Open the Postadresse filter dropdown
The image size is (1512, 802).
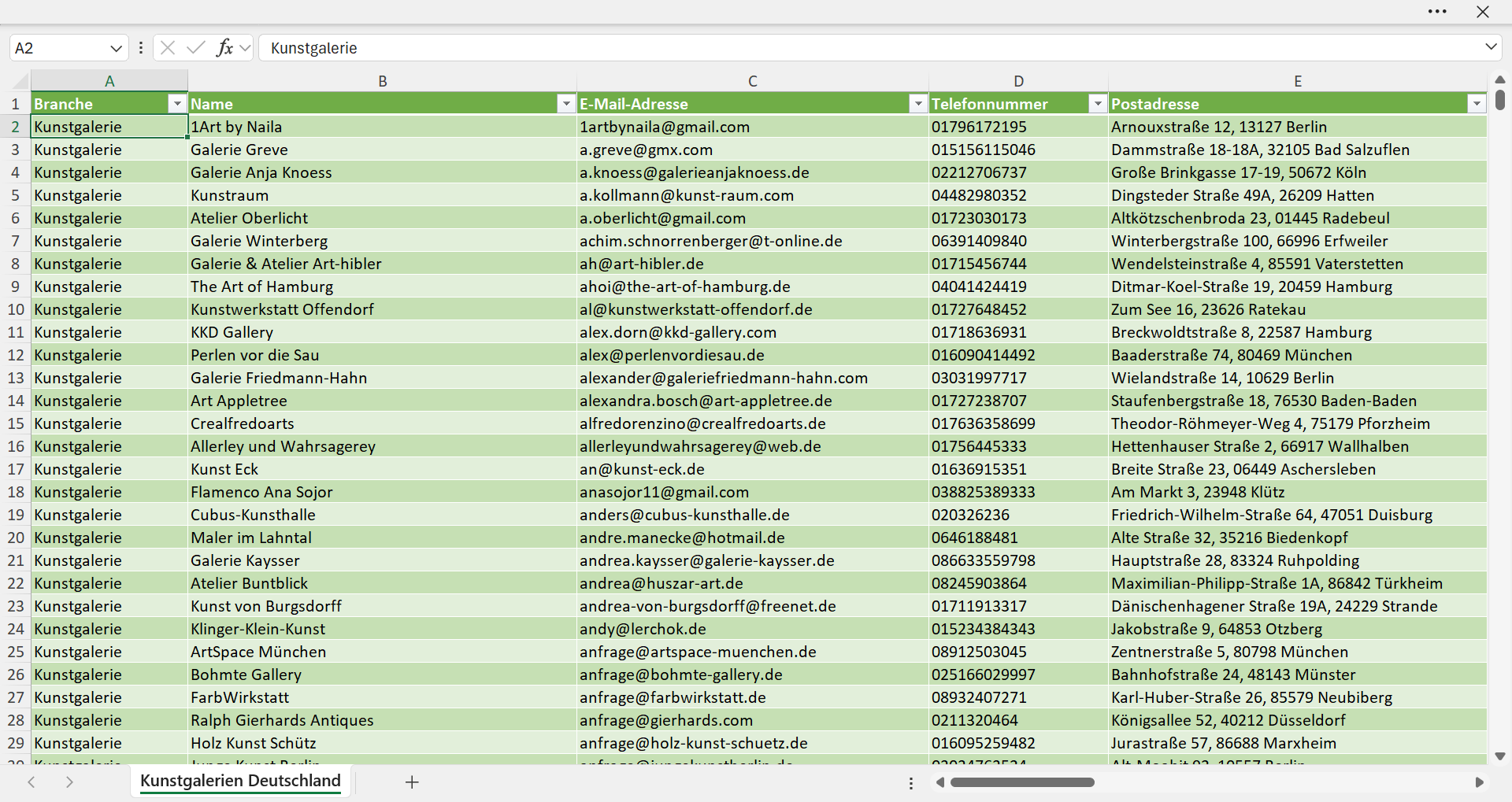1477,104
